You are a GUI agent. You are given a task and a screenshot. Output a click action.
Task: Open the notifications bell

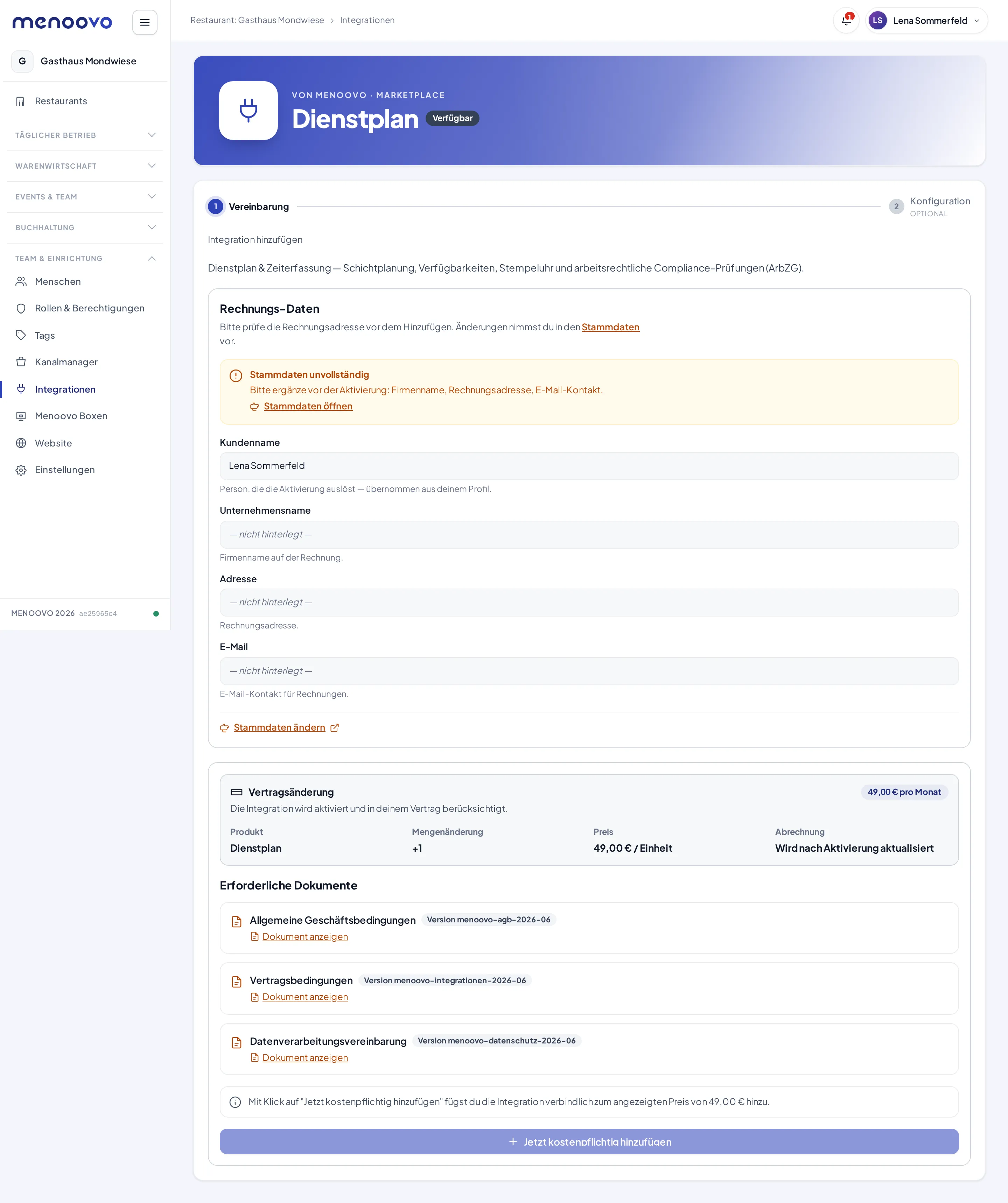pos(846,21)
